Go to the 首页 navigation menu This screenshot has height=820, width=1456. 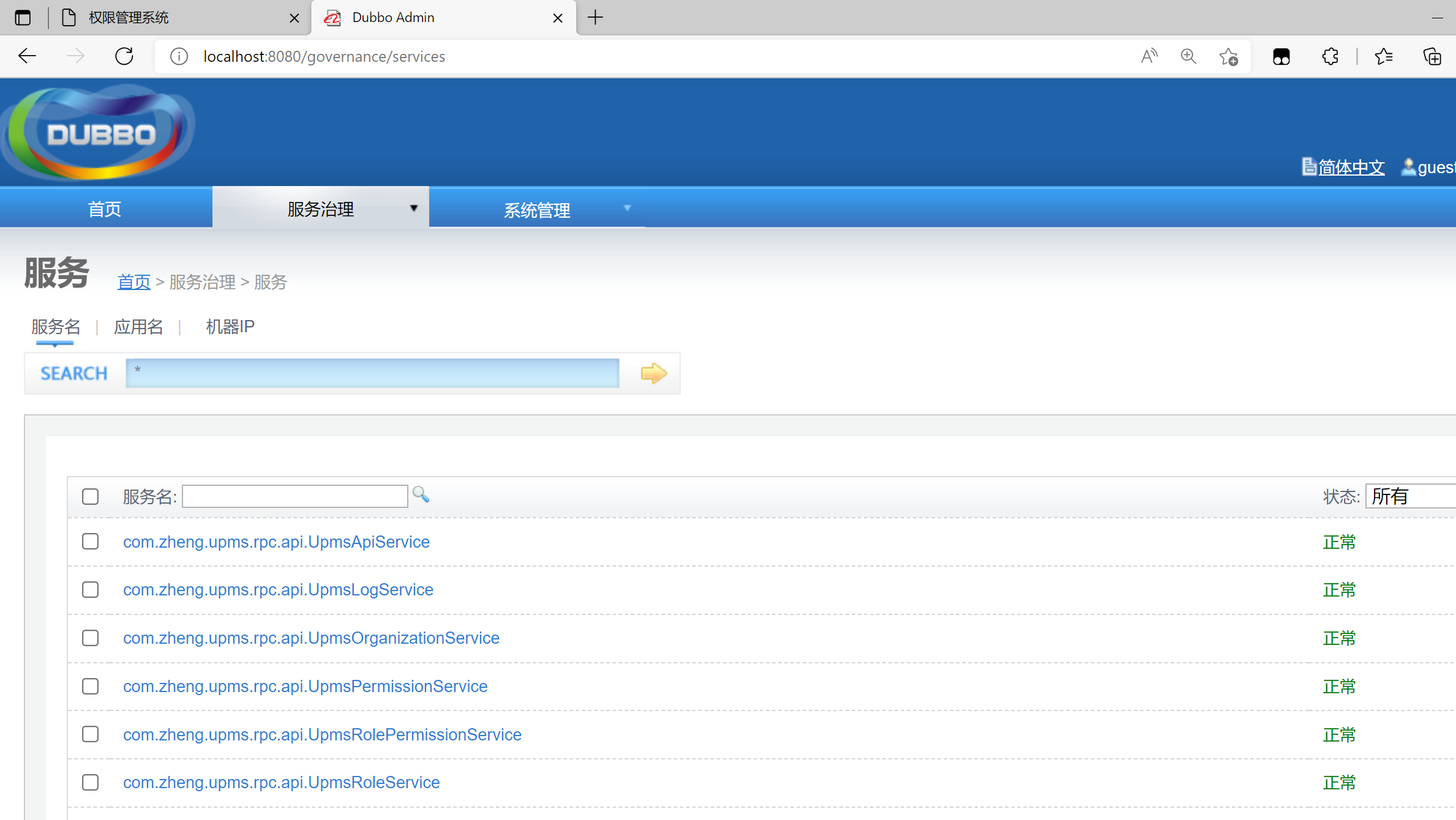coord(105,209)
